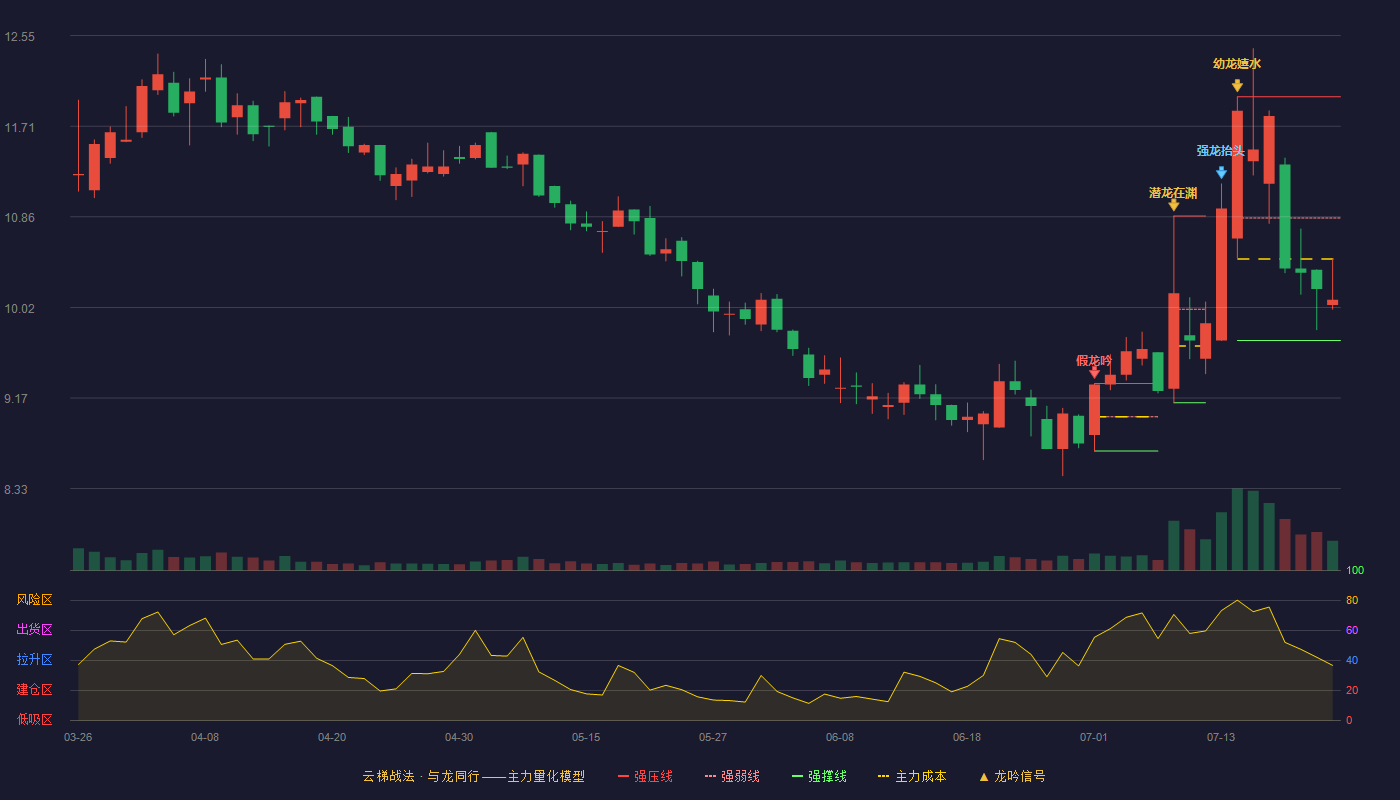1400x800 pixels.
Task: Click the 60 value on the right axis
Action: pos(1352,630)
